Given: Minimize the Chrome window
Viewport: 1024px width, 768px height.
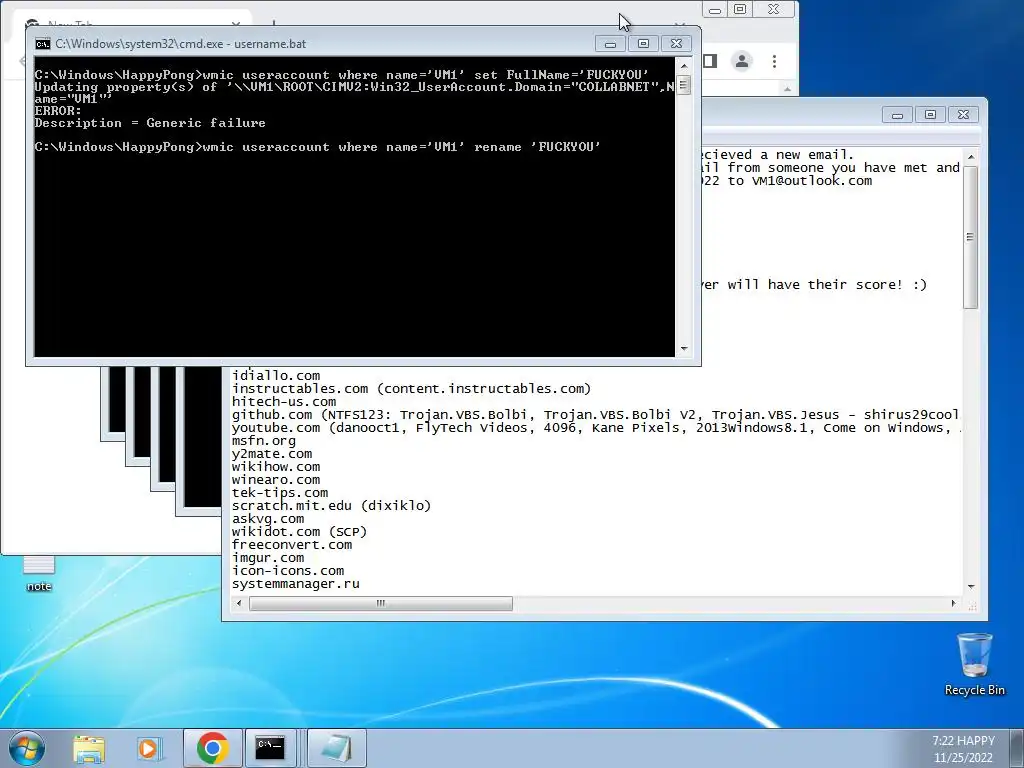Looking at the screenshot, I should pyautogui.click(x=715, y=10).
